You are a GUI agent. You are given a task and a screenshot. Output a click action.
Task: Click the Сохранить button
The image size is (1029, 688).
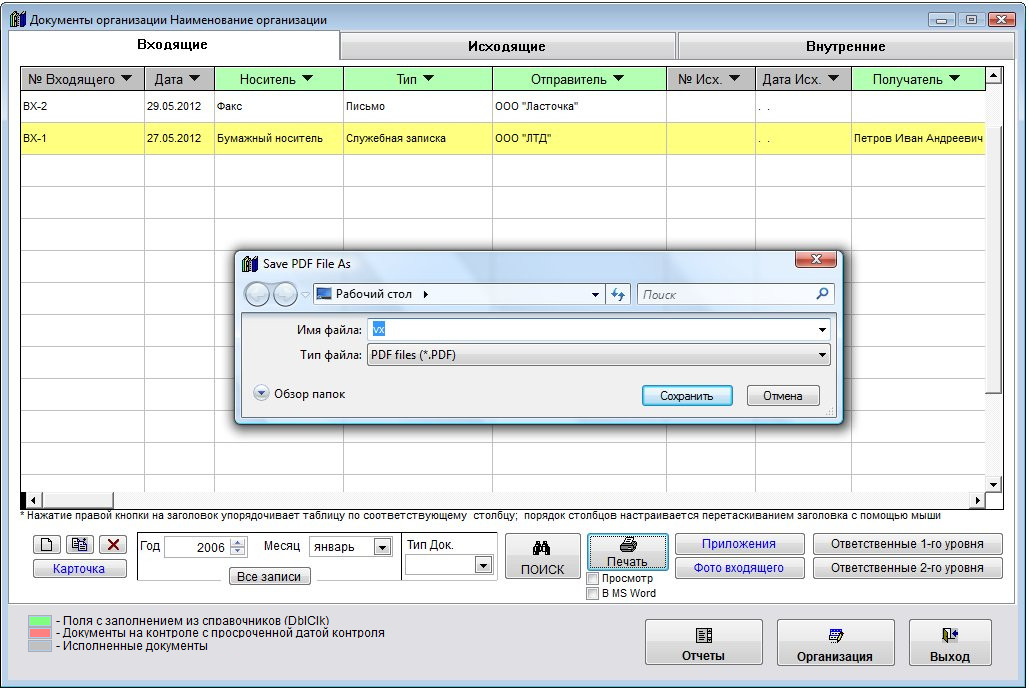click(x=686, y=396)
